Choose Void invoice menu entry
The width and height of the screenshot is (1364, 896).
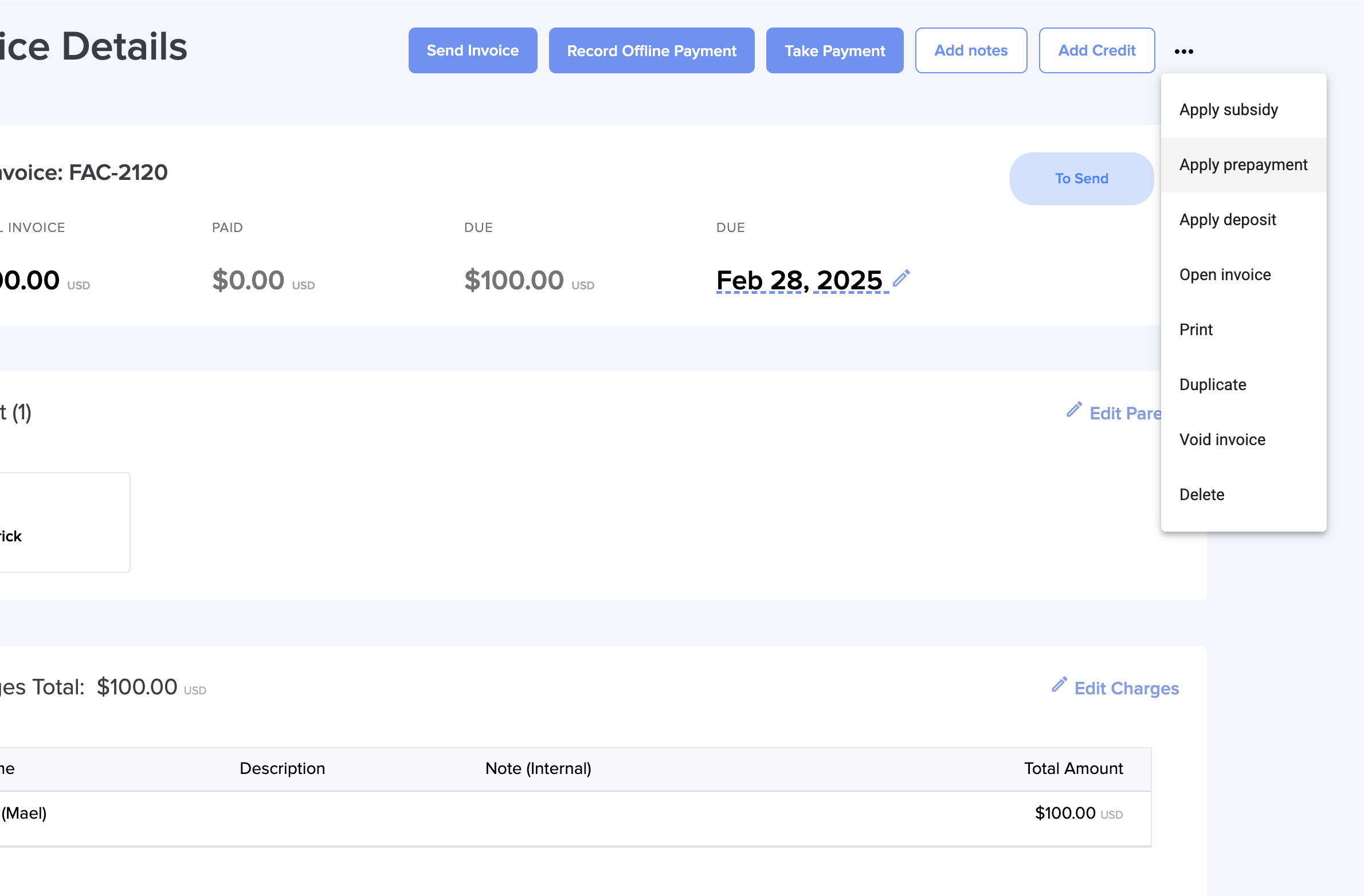pos(1222,440)
